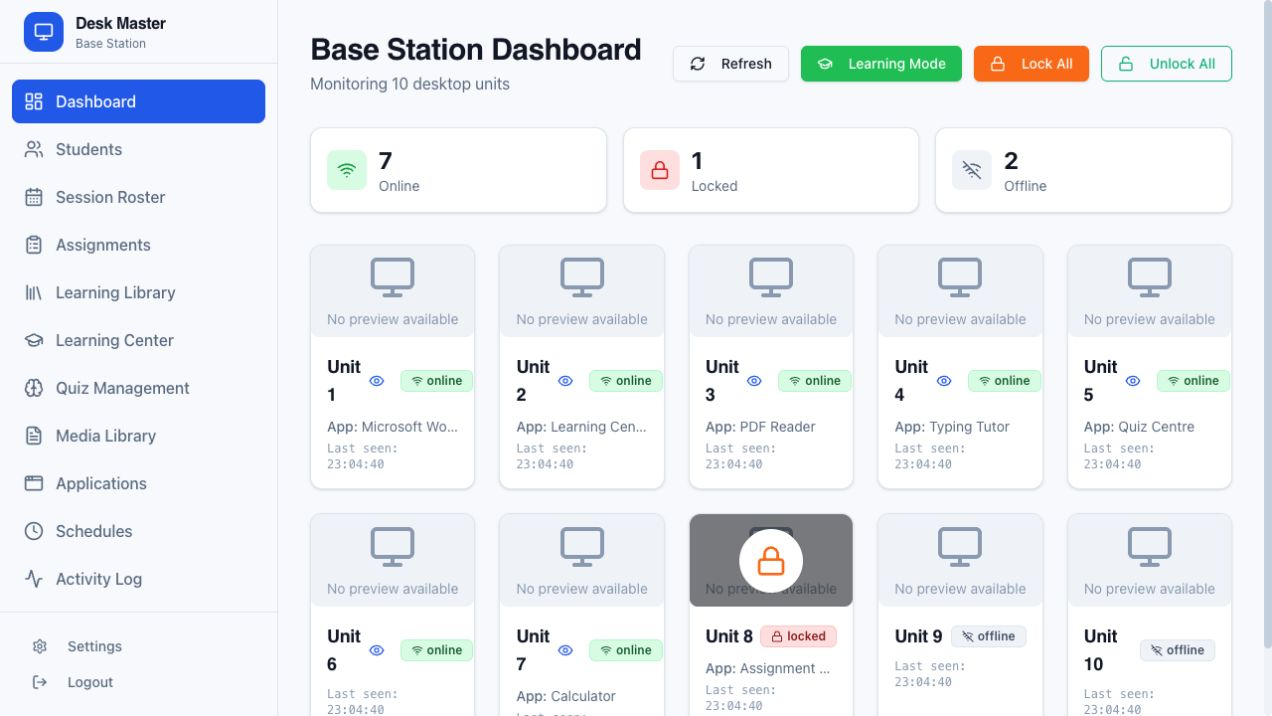Click the Refresh button
The height and width of the screenshot is (716, 1272).
point(731,64)
